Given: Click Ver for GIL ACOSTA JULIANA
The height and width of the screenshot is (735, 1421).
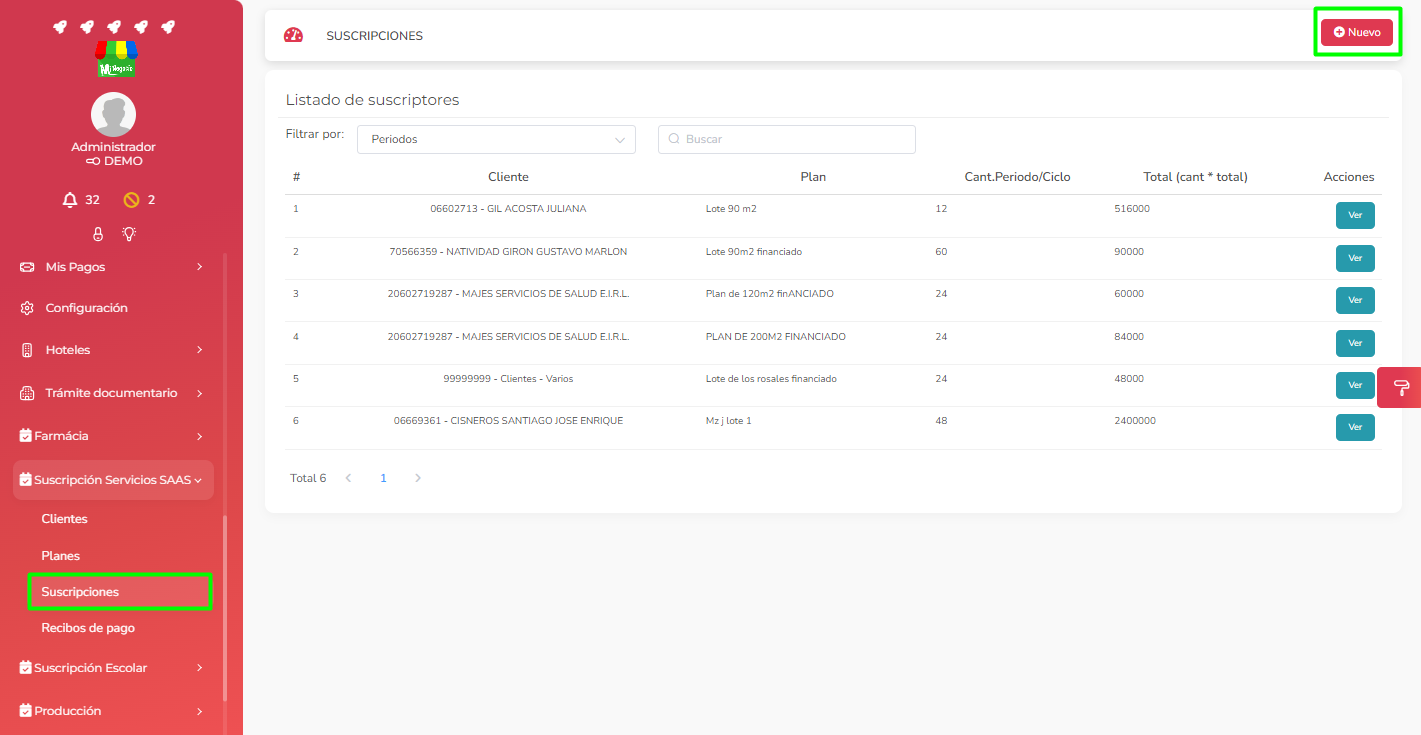Looking at the screenshot, I should coord(1355,215).
